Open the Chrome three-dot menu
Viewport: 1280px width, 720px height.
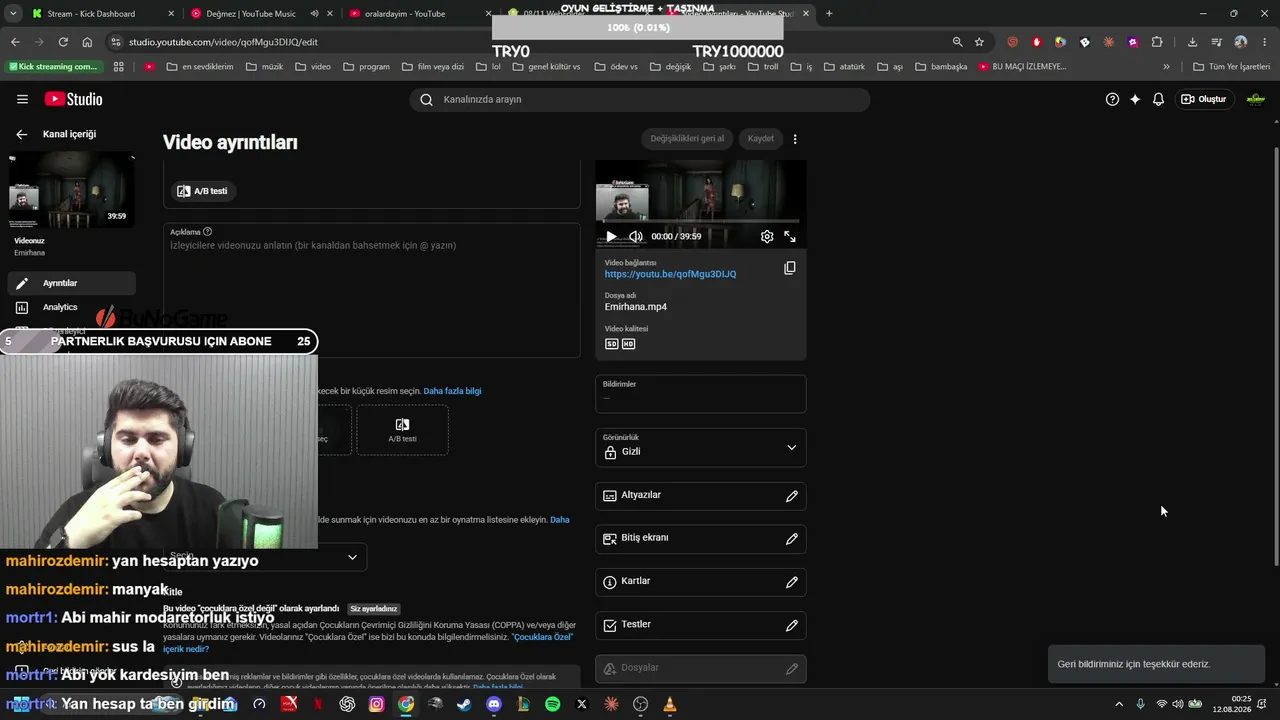[x=1263, y=42]
